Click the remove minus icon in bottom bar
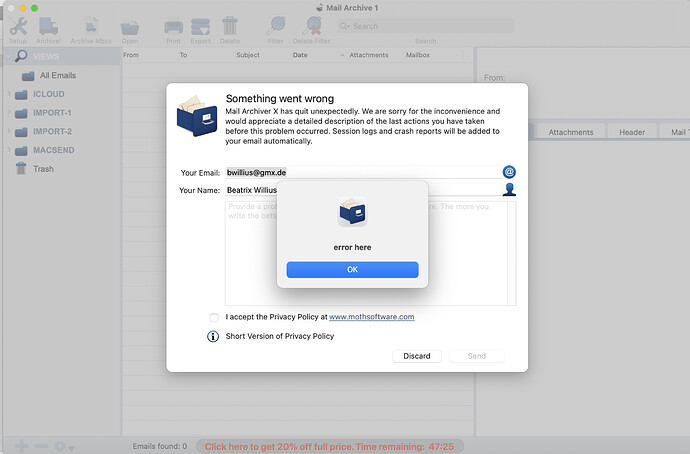The image size is (690, 454). 41,446
